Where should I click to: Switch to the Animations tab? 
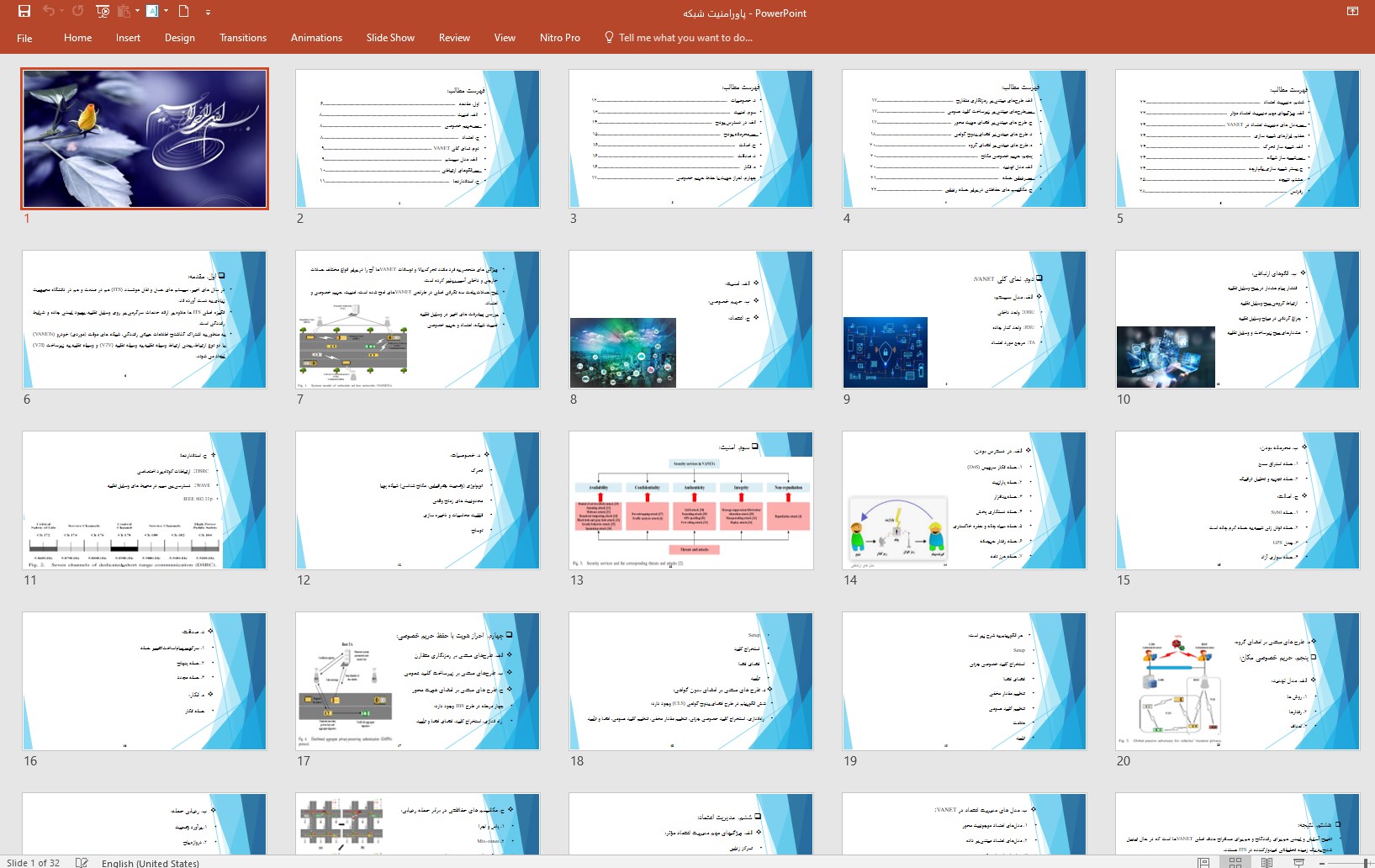[316, 38]
